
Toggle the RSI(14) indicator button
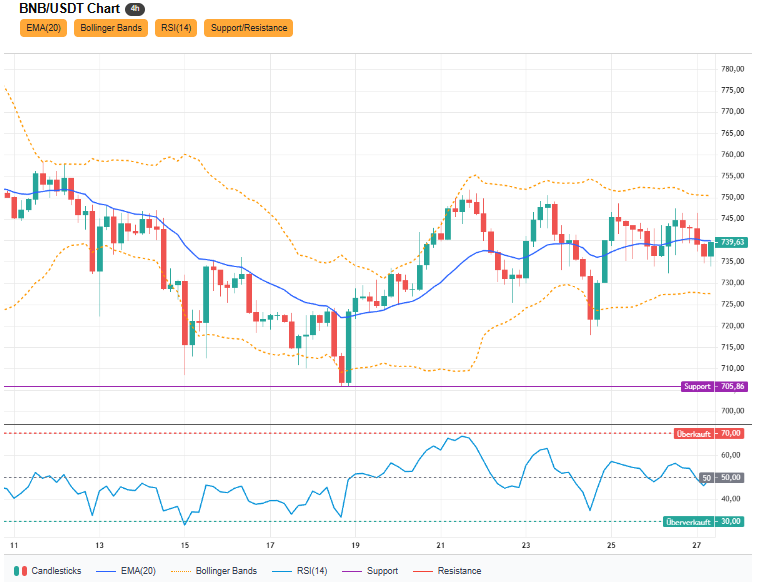(176, 28)
